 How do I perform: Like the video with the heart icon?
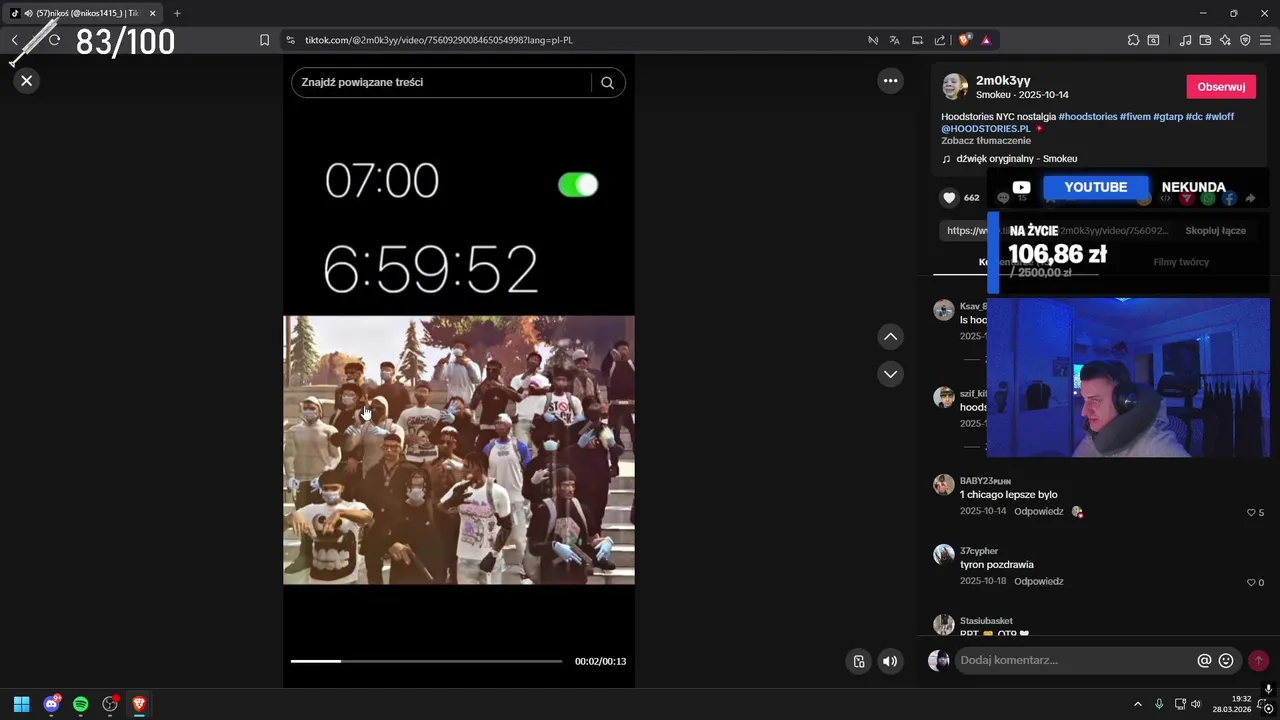[949, 198]
